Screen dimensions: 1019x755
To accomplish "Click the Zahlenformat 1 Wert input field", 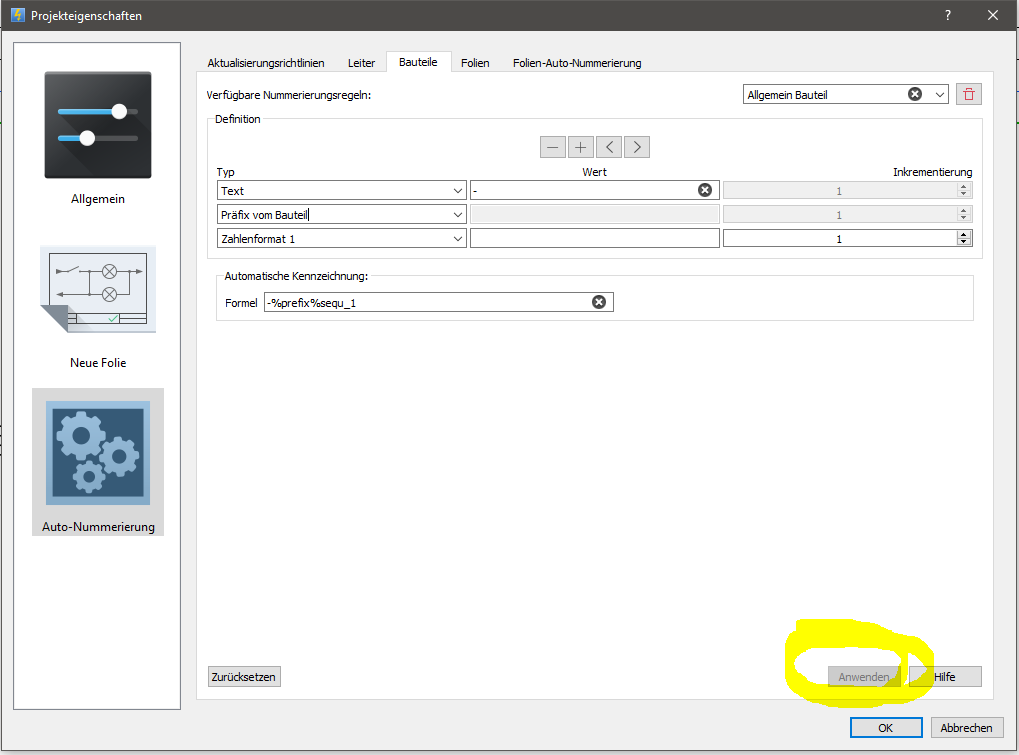I will click(594, 238).
